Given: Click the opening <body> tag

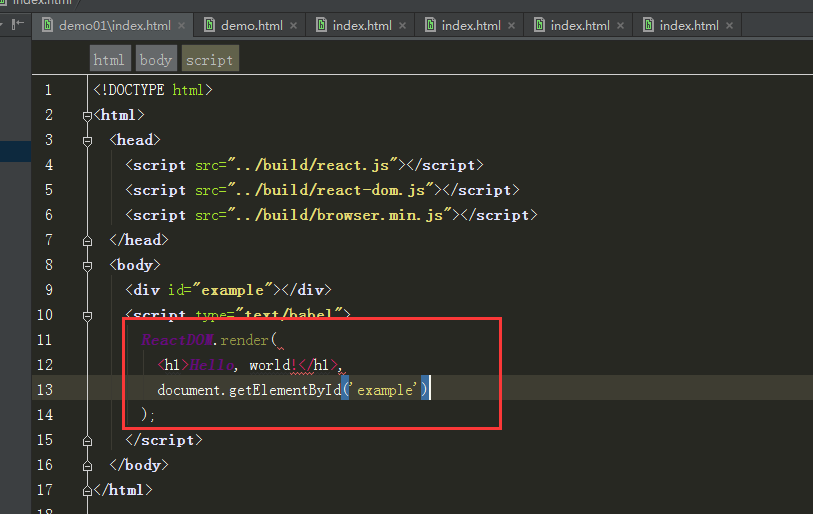Looking at the screenshot, I should click(135, 265).
